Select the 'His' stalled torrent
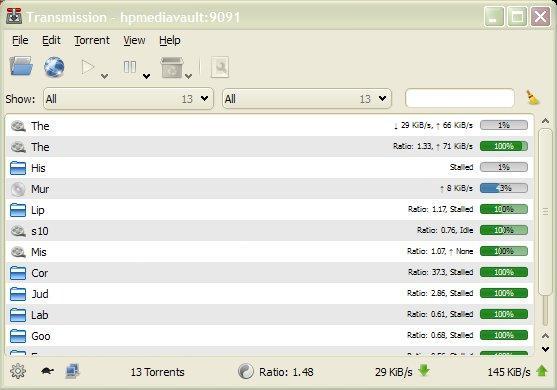The width and height of the screenshot is (557, 390). [x=270, y=168]
